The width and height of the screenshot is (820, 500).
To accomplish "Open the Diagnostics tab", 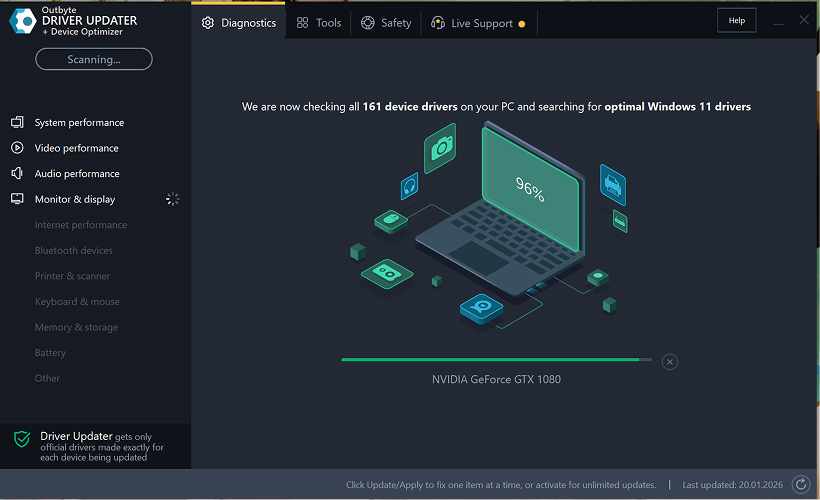I will pos(239,23).
